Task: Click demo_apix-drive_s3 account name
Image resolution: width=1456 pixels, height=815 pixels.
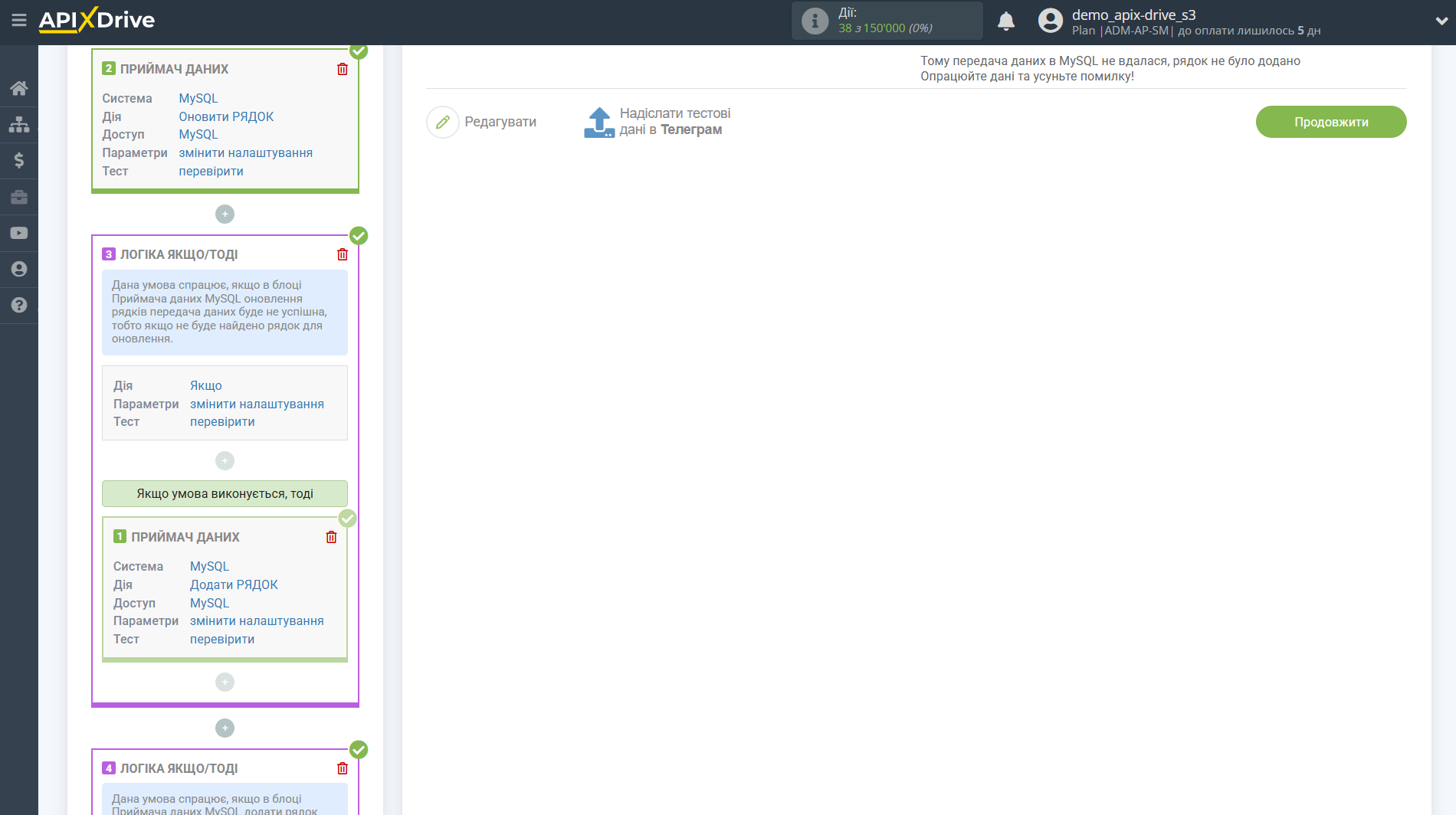Action: pos(1133,15)
